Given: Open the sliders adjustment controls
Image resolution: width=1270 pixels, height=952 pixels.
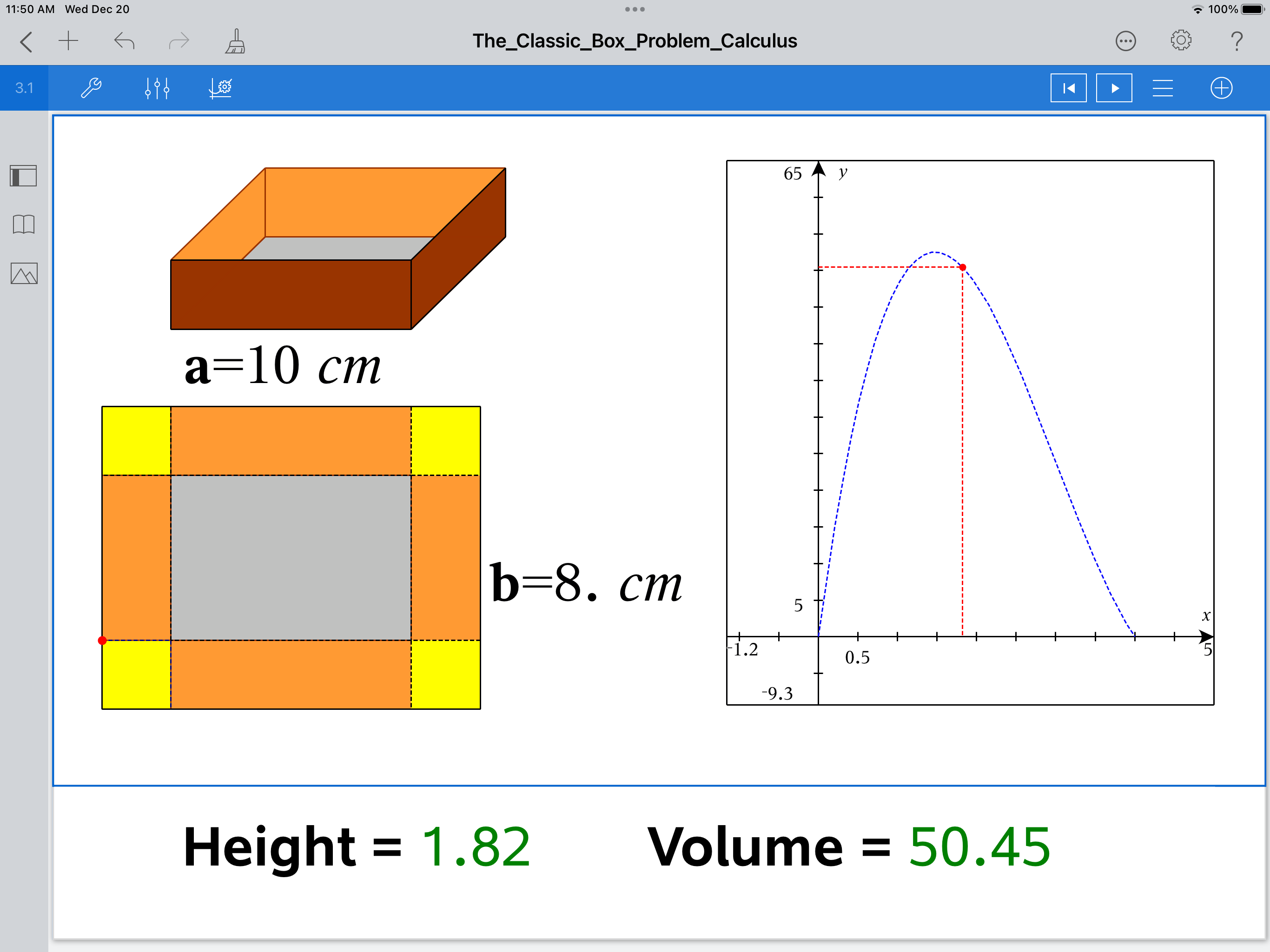Looking at the screenshot, I should [157, 88].
